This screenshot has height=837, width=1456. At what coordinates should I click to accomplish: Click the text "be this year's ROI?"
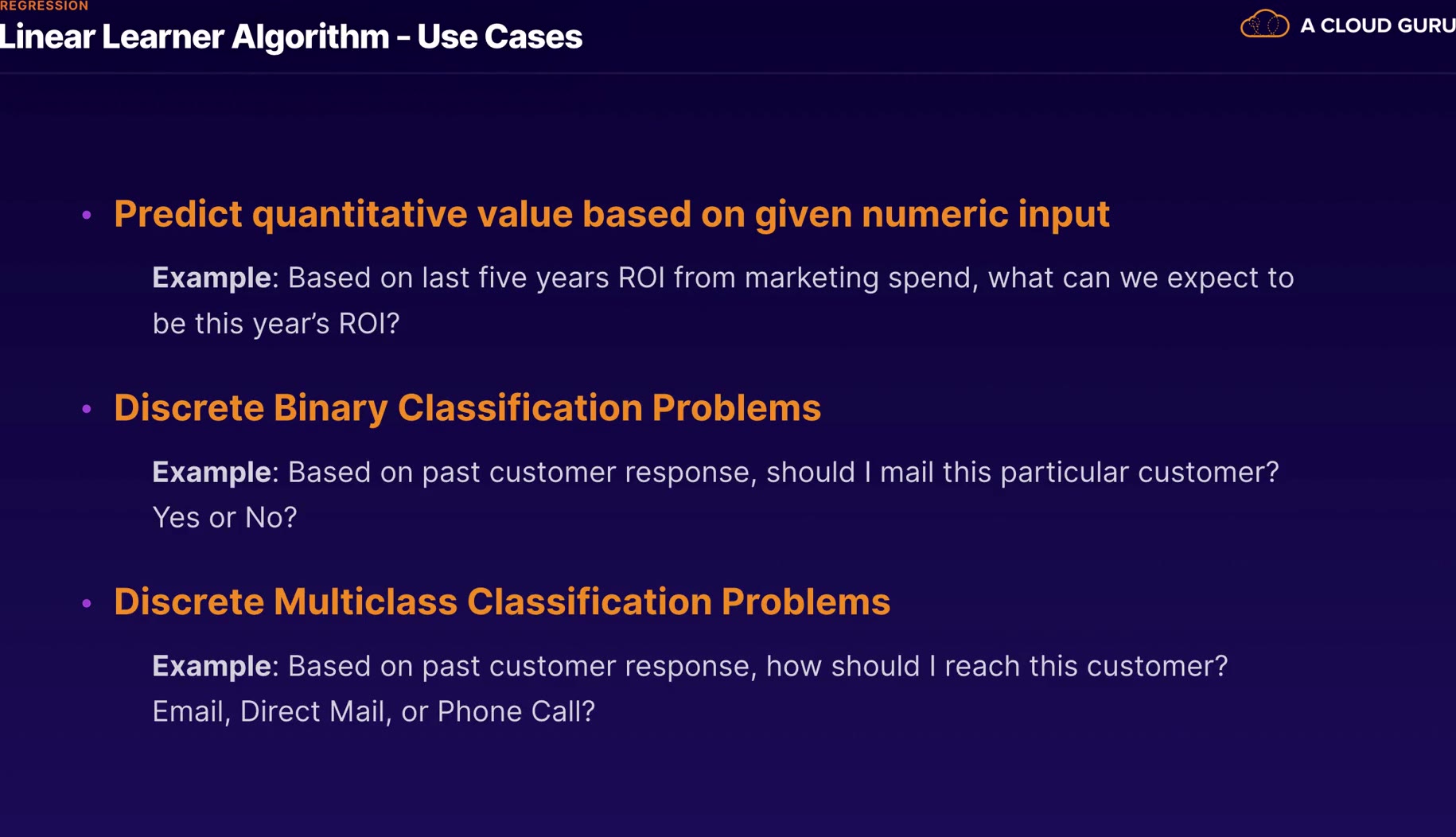275,324
